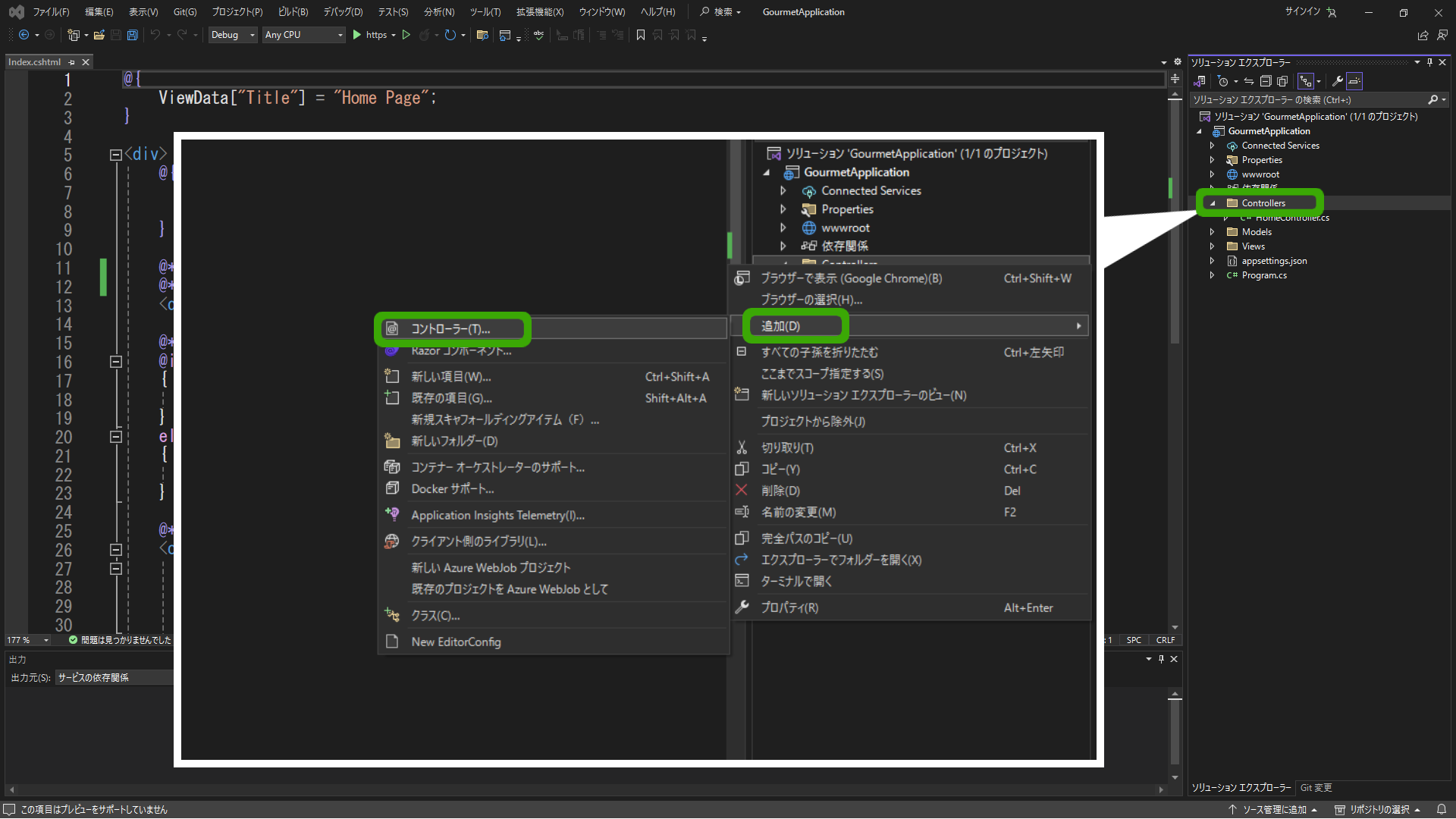The height and width of the screenshot is (819, 1456).
Task: Toggle Preview Selected Items in Solution Explorer
Action: click(x=1354, y=80)
